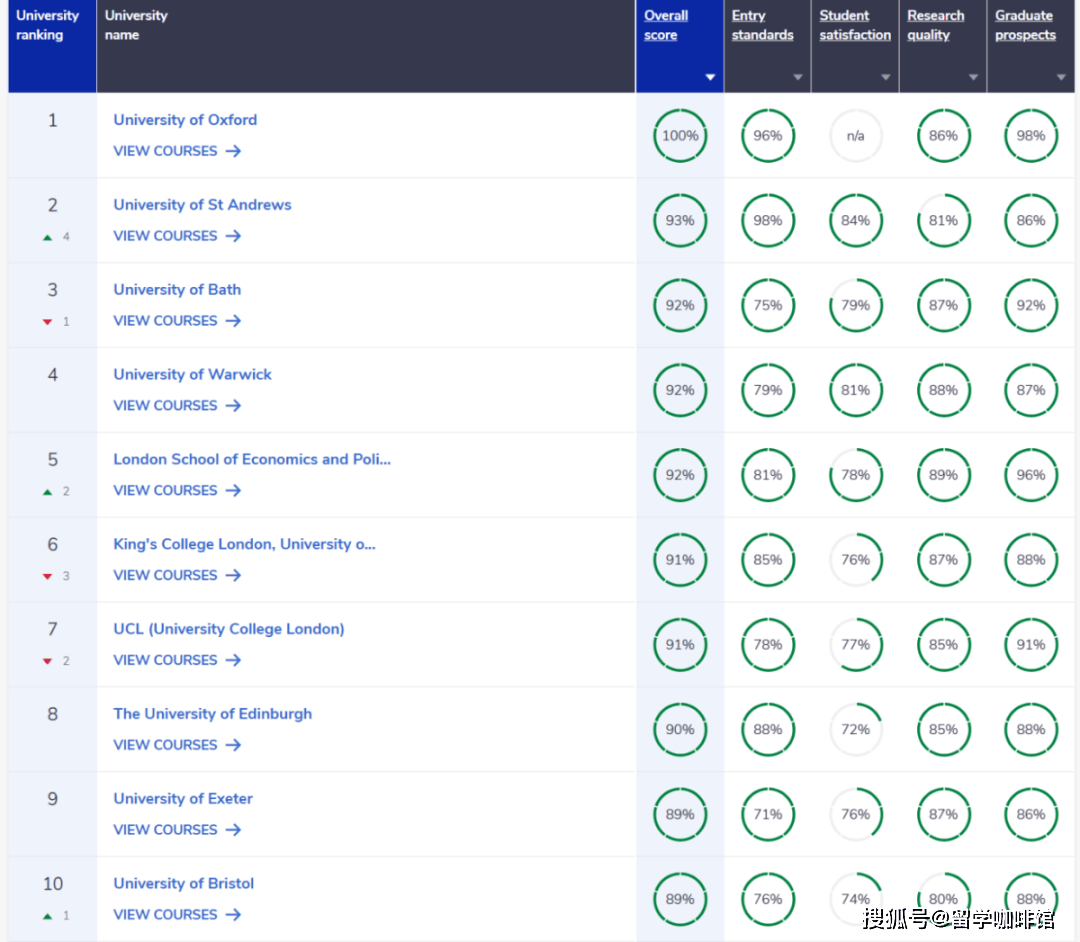Open University of Exeter link
Image resolution: width=1080 pixels, height=942 pixels.
click(x=183, y=798)
